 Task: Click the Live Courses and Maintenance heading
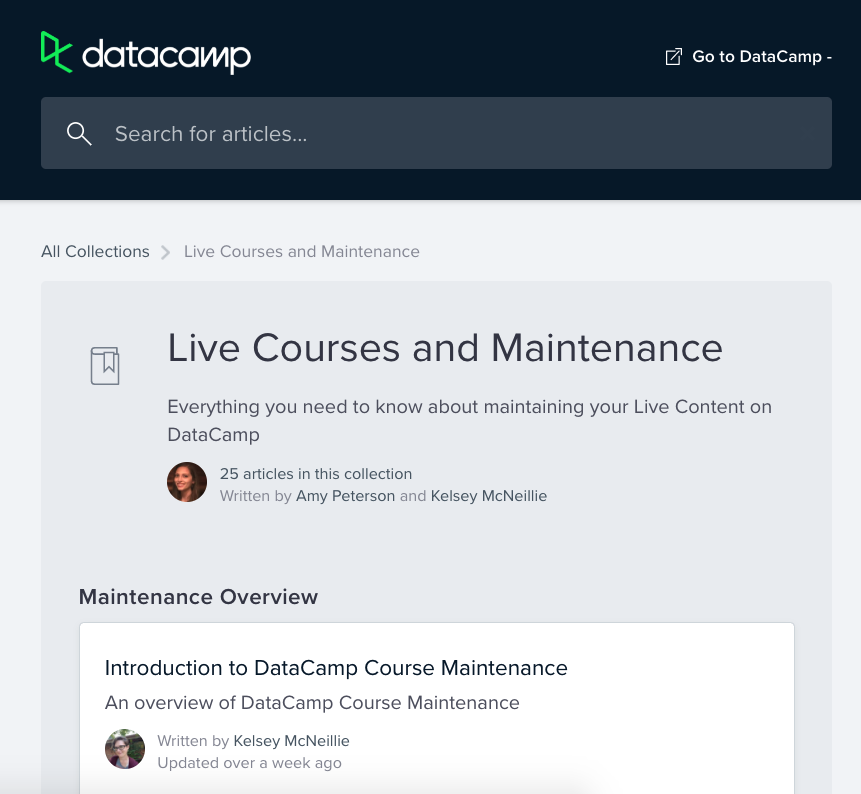(x=445, y=348)
